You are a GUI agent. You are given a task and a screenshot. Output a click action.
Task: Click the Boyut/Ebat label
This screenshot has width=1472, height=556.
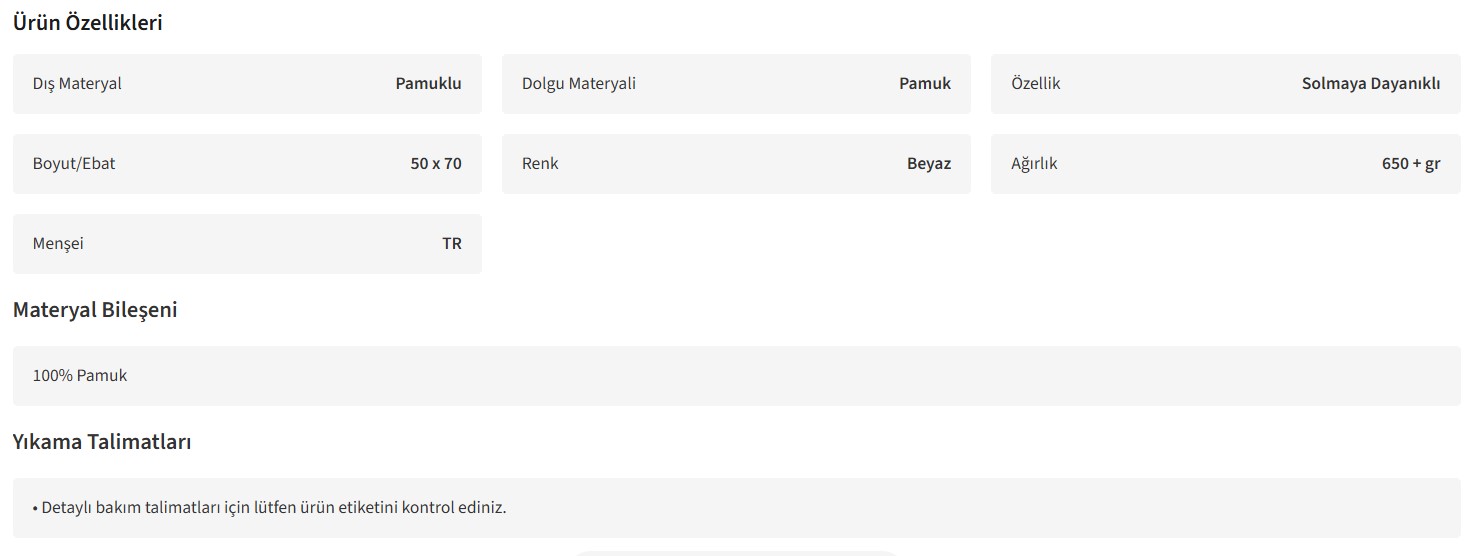74,164
